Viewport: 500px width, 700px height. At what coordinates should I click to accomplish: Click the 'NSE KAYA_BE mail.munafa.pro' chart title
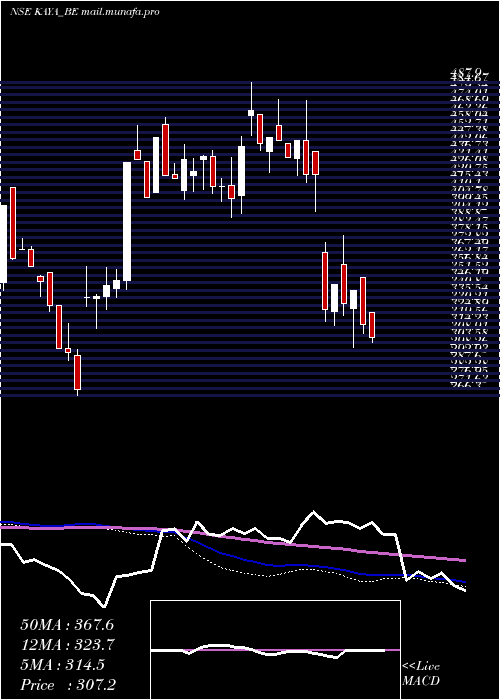tap(84, 12)
